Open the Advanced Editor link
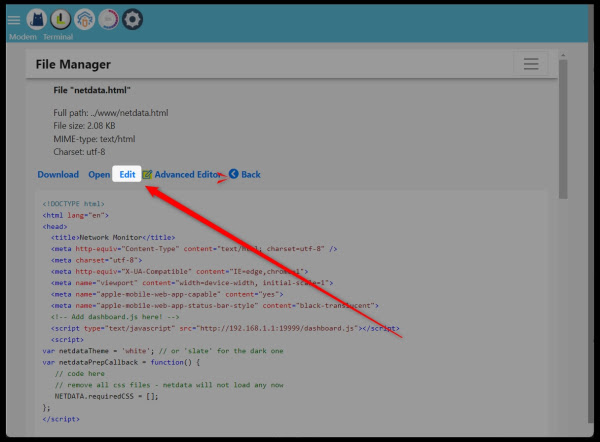Screen dimensions: 600x442 [188, 175]
